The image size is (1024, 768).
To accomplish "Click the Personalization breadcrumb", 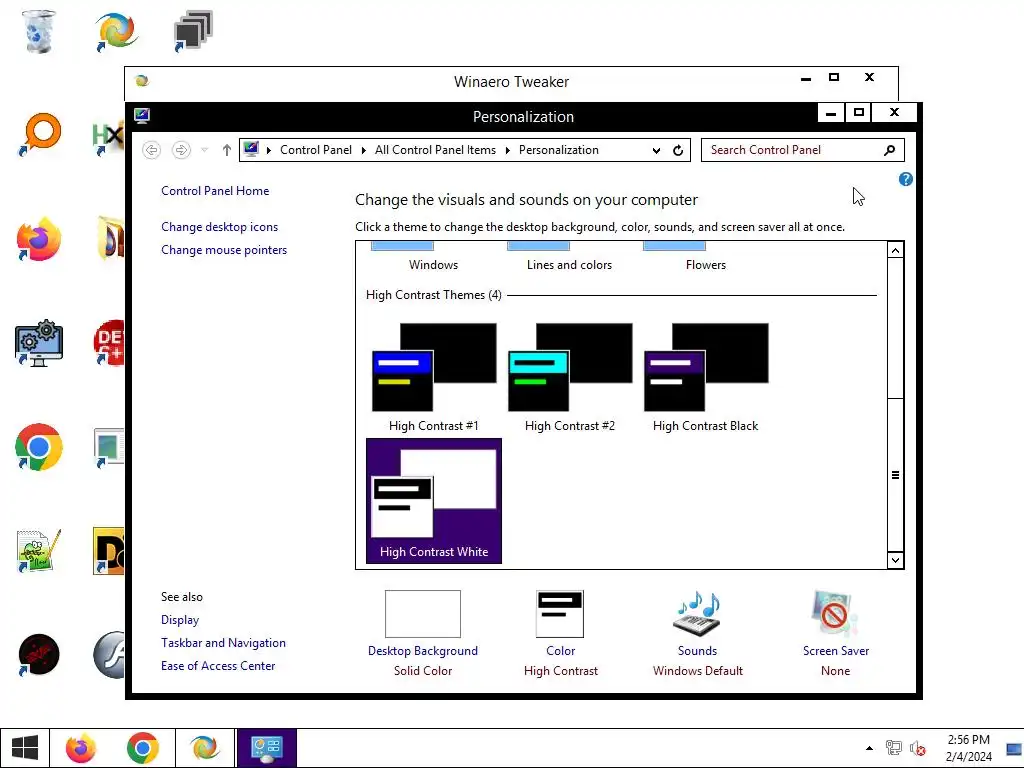I will 558,150.
